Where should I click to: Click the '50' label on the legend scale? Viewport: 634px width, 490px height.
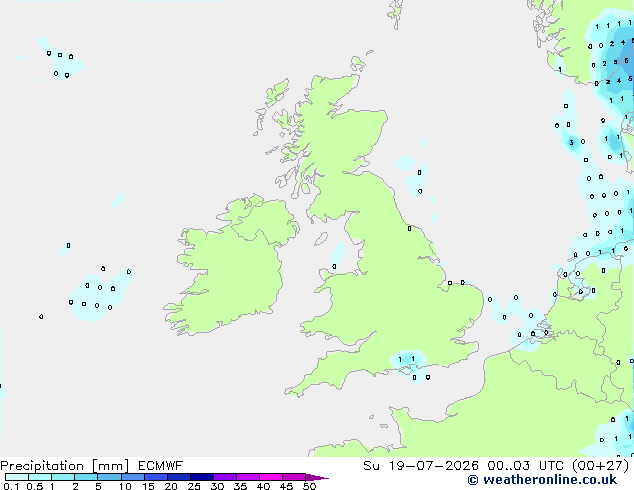pyautogui.click(x=309, y=486)
